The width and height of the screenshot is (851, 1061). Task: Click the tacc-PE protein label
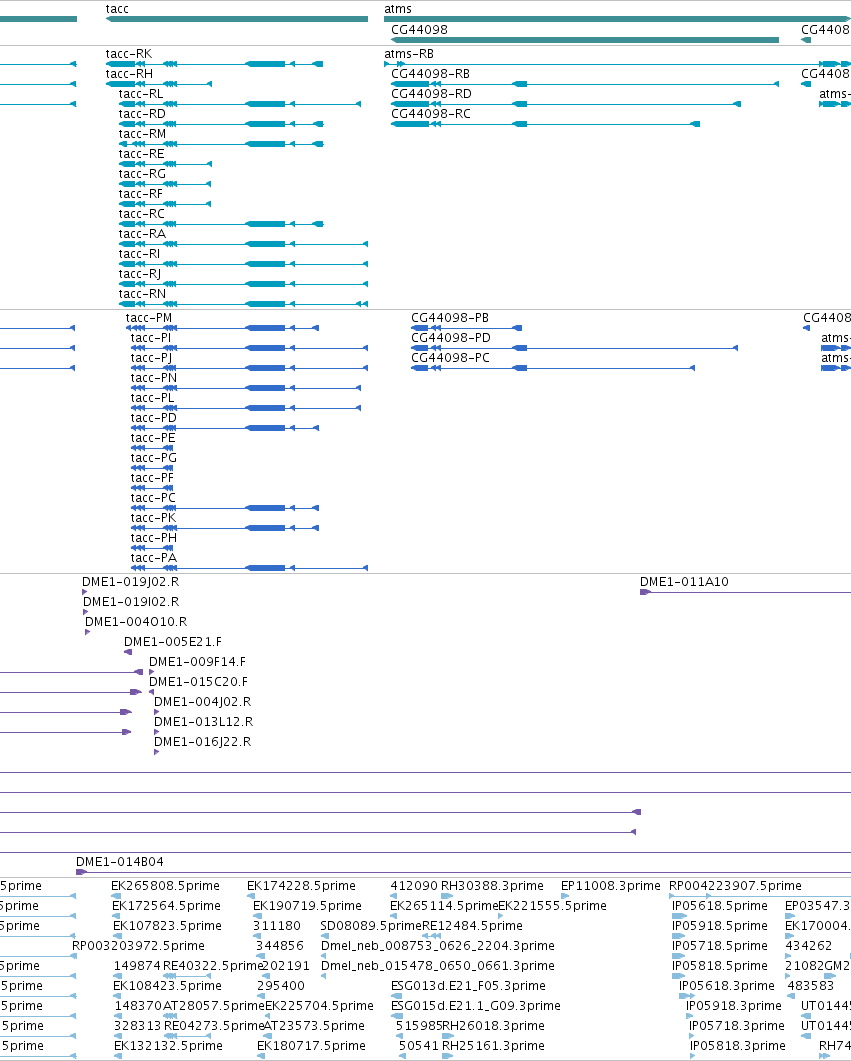(x=153, y=438)
